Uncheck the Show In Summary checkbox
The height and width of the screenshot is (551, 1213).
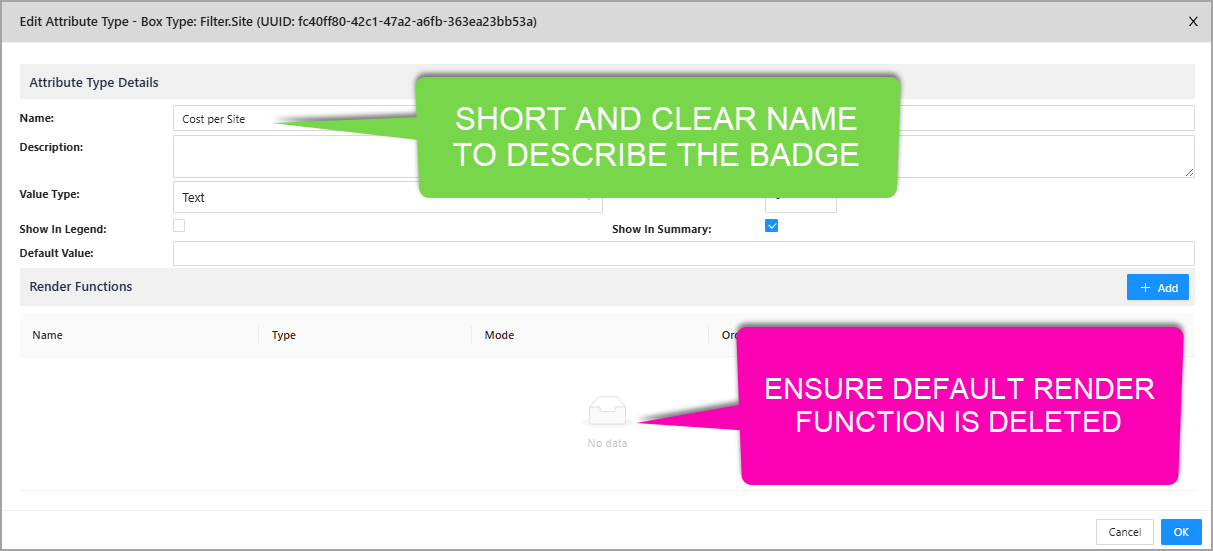click(x=771, y=226)
